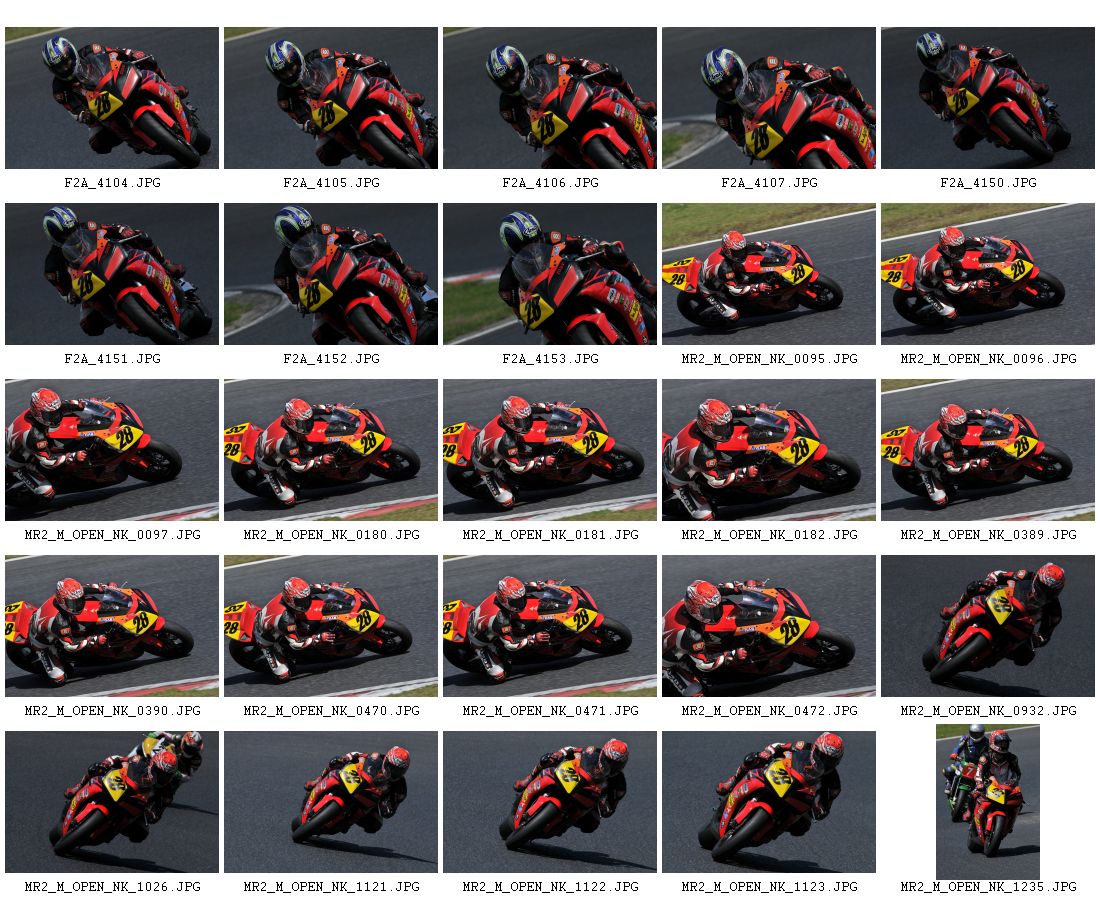Screen dimensions: 1100x900
Task: Click the MR2_M_OPEN_NK_1122.JPG filename label
Action: click(550, 887)
